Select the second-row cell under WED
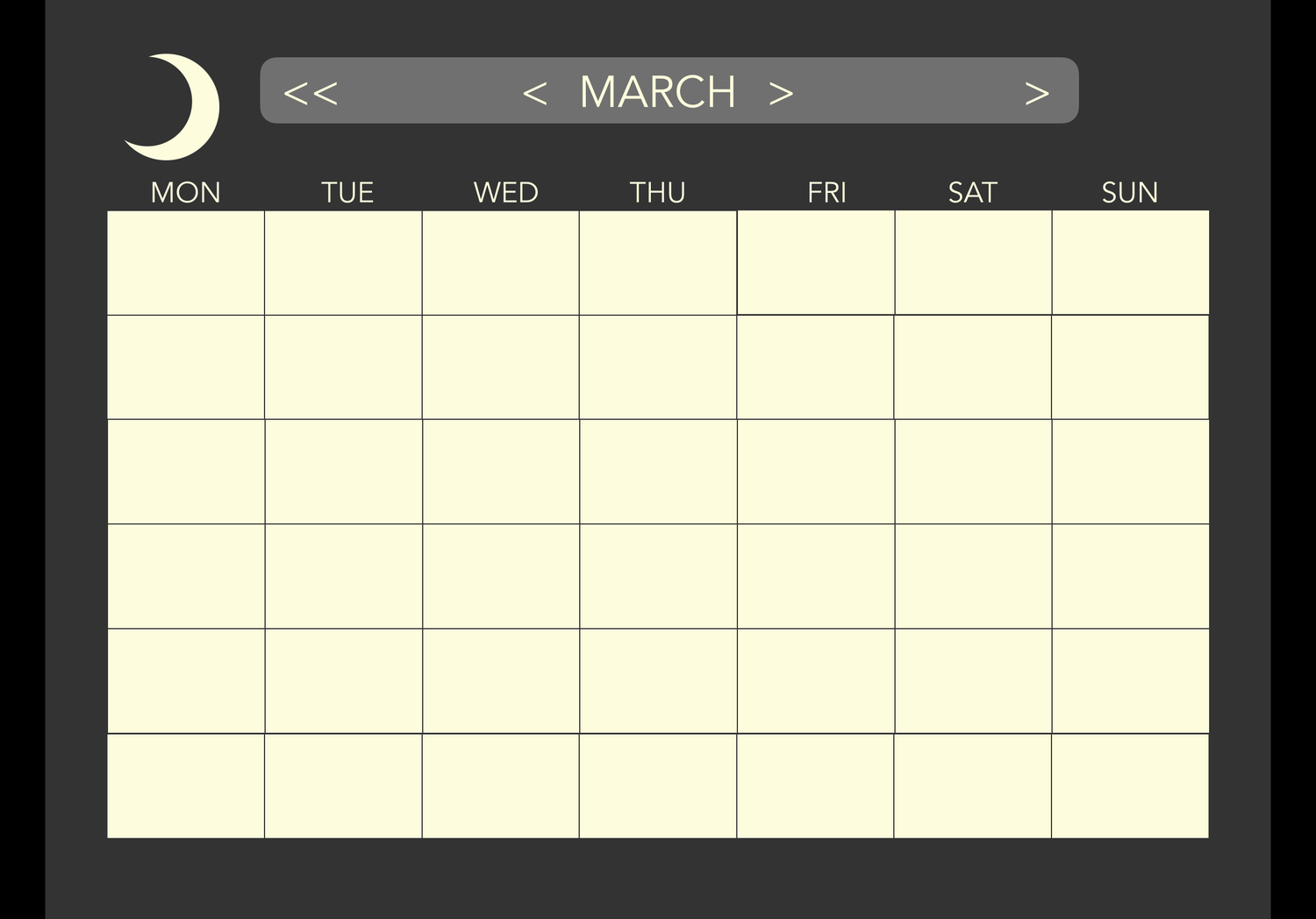This screenshot has height=919, width=1316. tap(501, 367)
